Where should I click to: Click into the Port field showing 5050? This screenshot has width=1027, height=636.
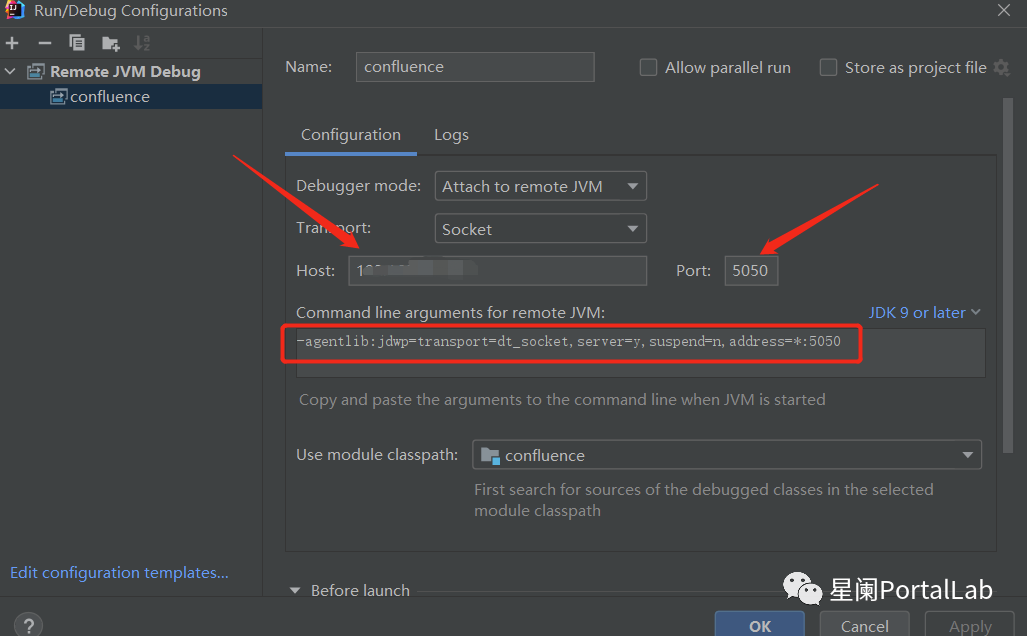coord(751,271)
